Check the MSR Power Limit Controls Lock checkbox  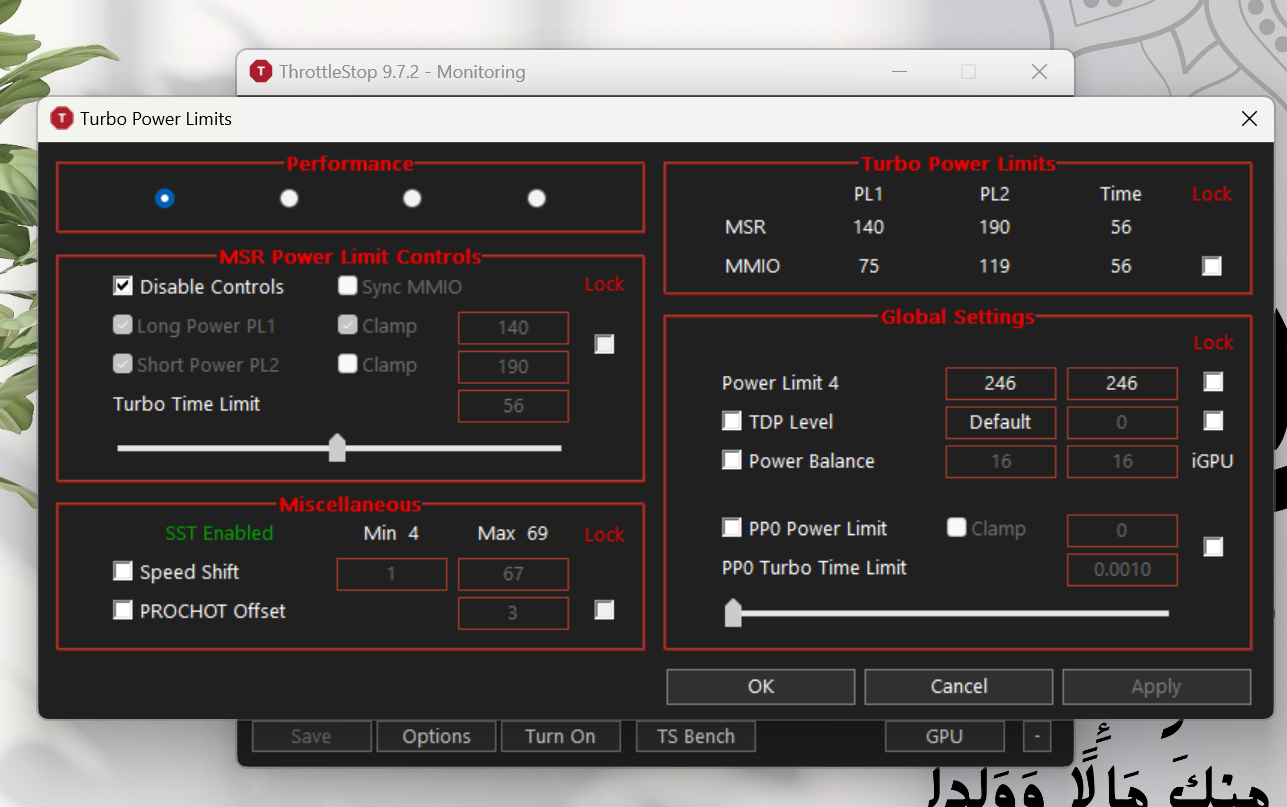point(604,344)
